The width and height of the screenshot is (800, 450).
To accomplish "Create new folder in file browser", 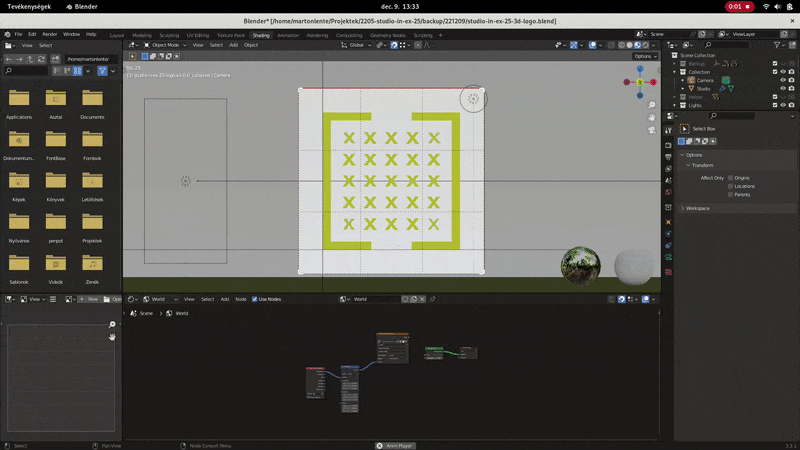I will tap(56, 59).
